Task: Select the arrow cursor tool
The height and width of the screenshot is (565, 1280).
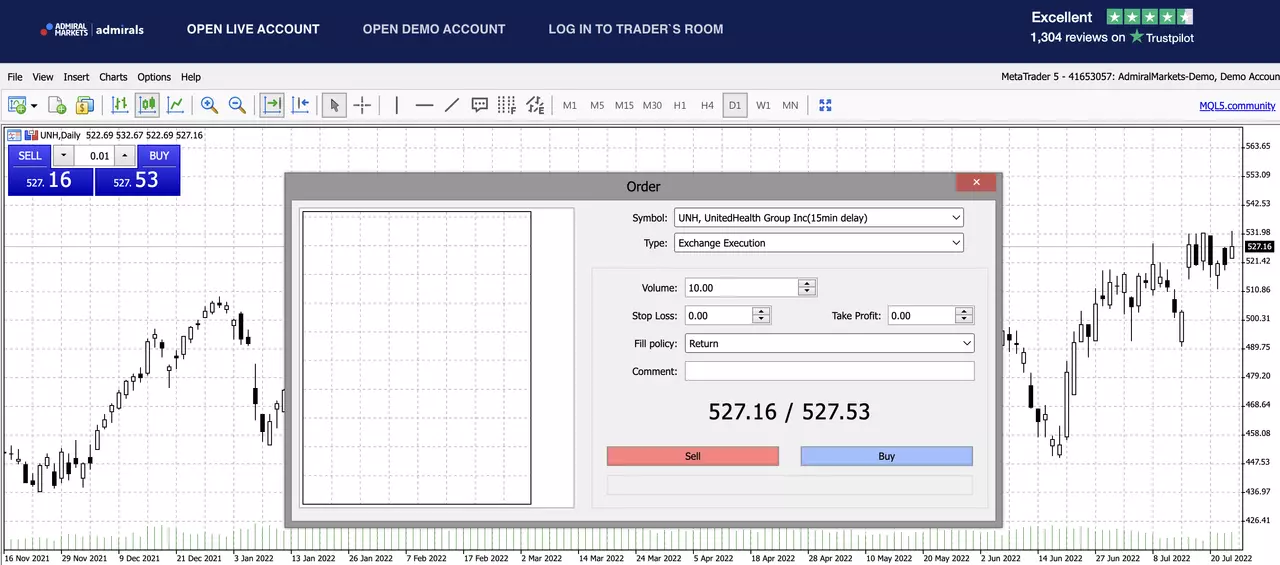Action: coord(334,104)
